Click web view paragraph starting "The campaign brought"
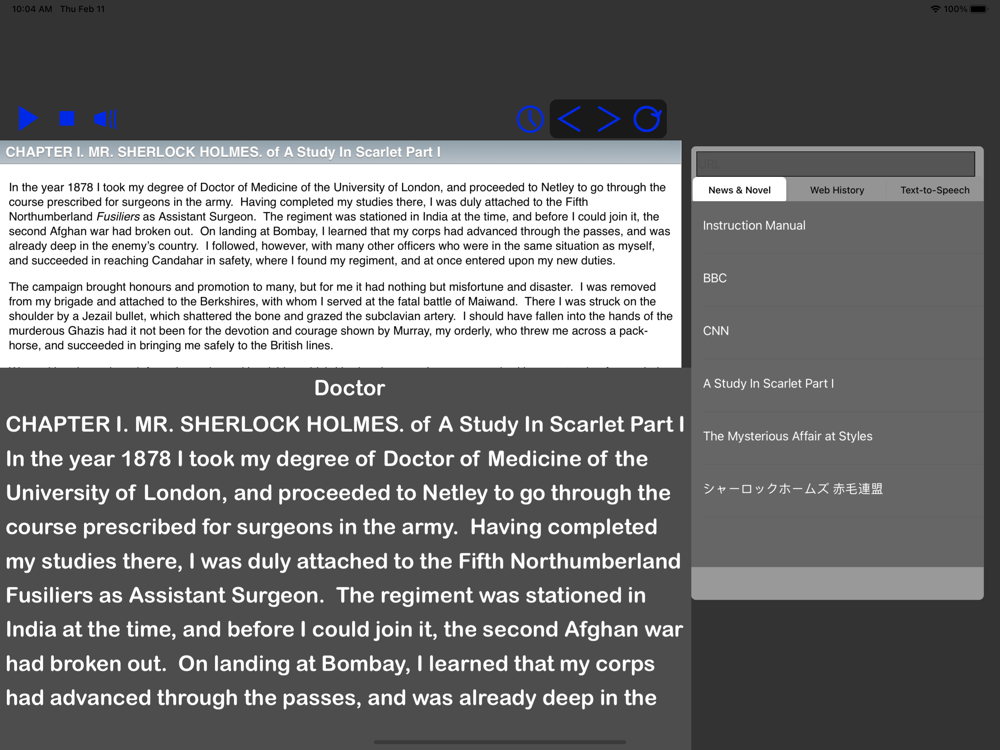The image size is (1000, 750). pyautogui.click(x=341, y=316)
